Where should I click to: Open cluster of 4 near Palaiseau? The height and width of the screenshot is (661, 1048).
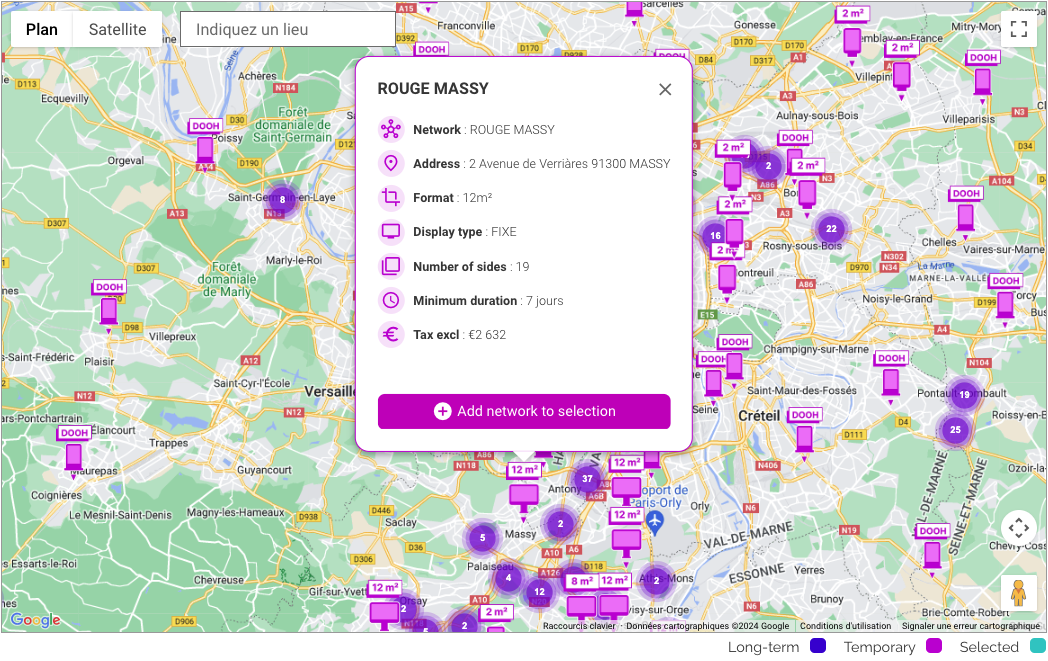(x=508, y=578)
